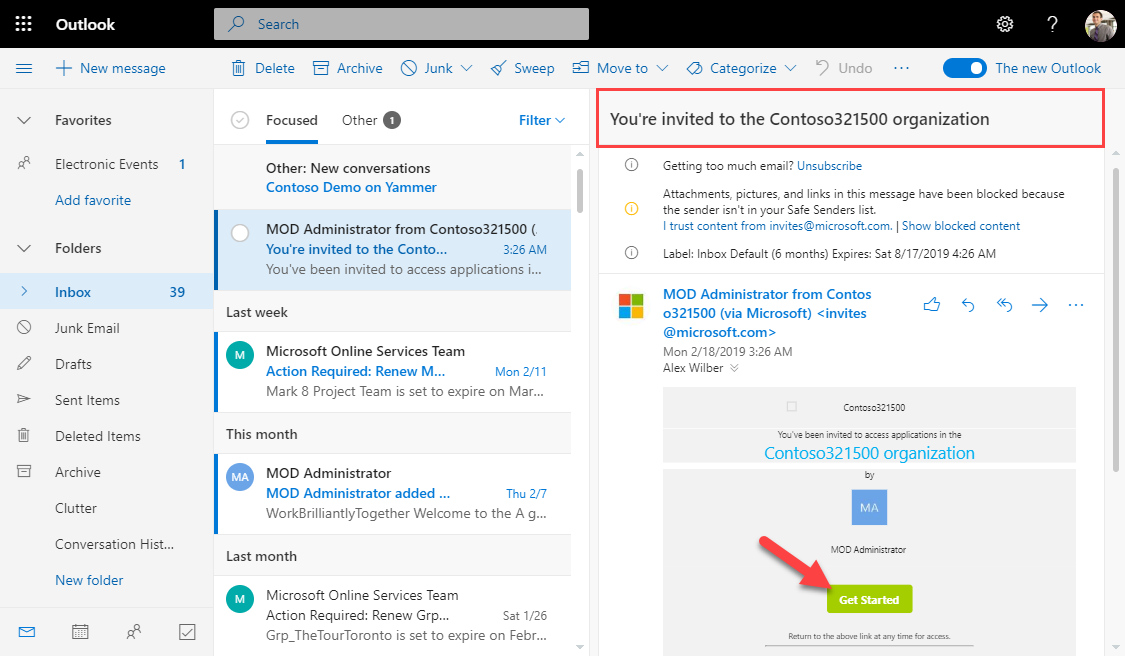This screenshot has height=656, width=1125.
Task: Click the Move to button
Action: [x=610, y=68]
